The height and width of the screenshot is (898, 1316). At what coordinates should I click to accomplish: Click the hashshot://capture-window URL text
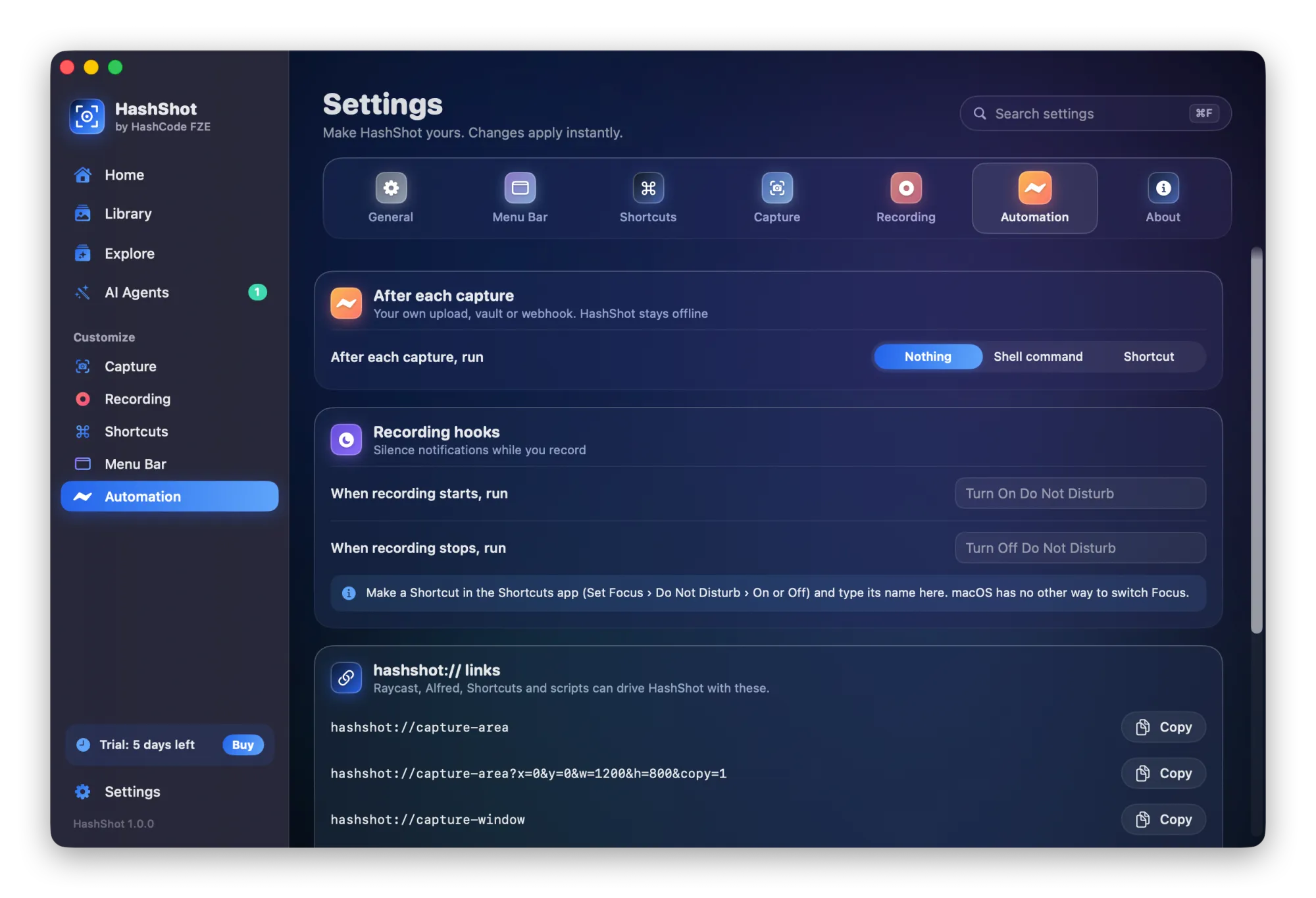tap(428, 820)
